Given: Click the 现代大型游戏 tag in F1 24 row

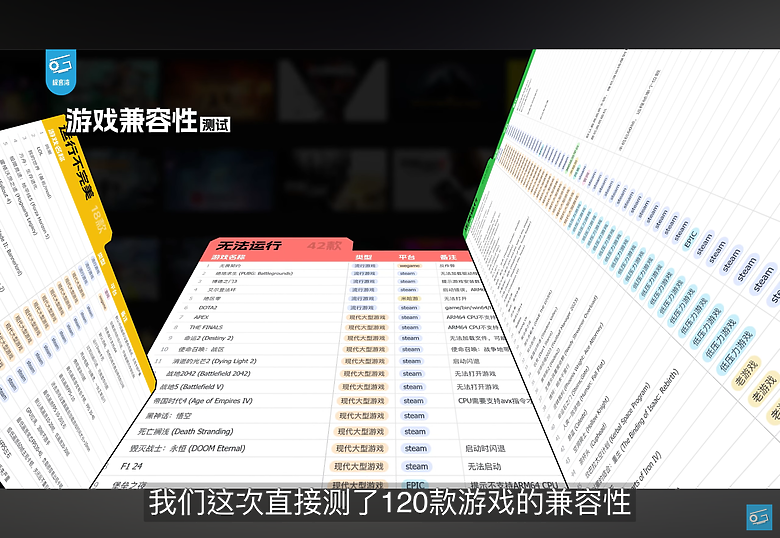Looking at the screenshot, I should tap(359, 466).
